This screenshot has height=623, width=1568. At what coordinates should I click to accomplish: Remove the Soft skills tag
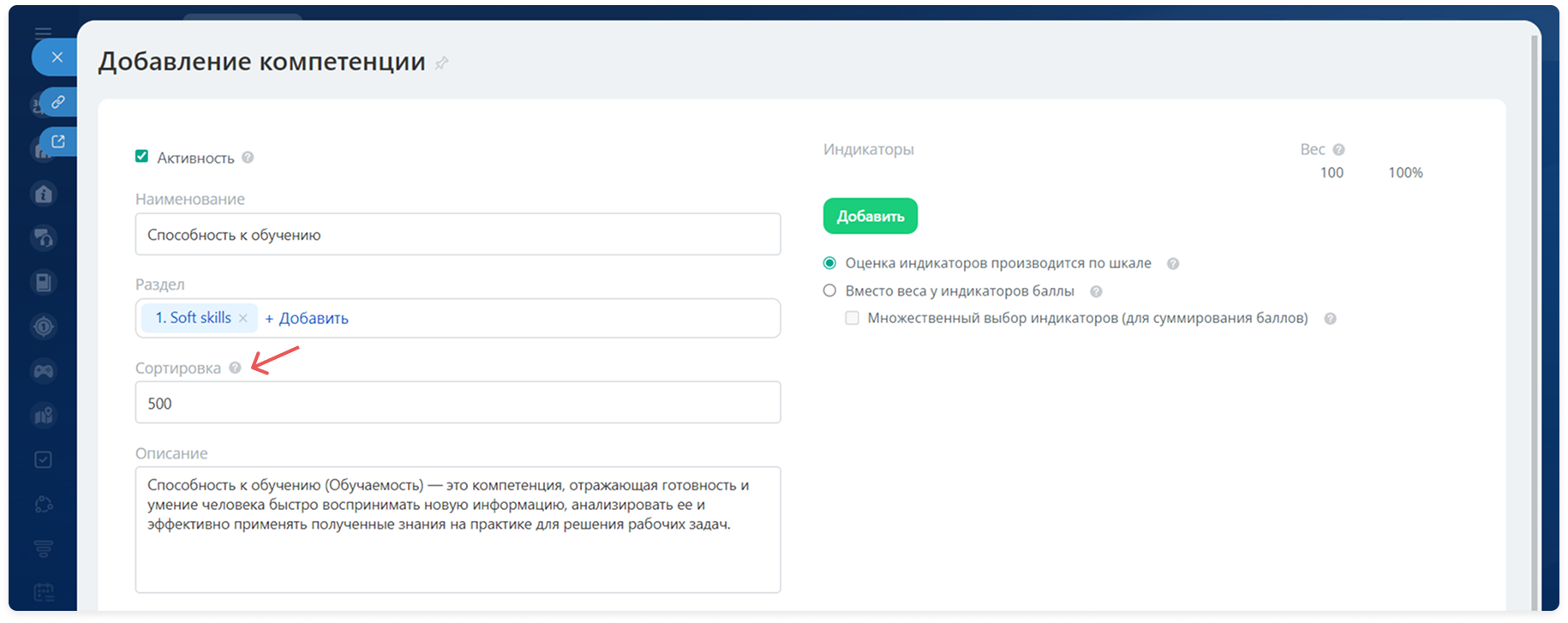pos(243,318)
